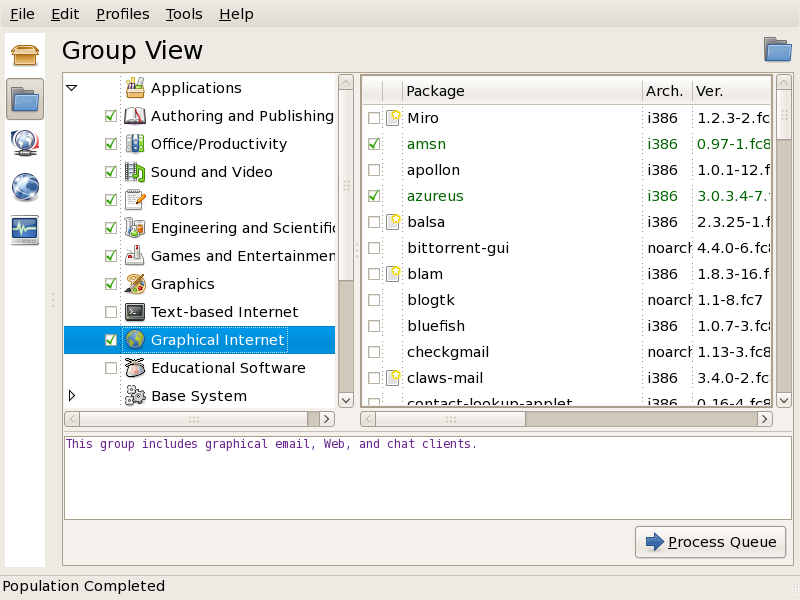800x600 pixels.
Task: Open the Tools menu
Action: click(184, 14)
